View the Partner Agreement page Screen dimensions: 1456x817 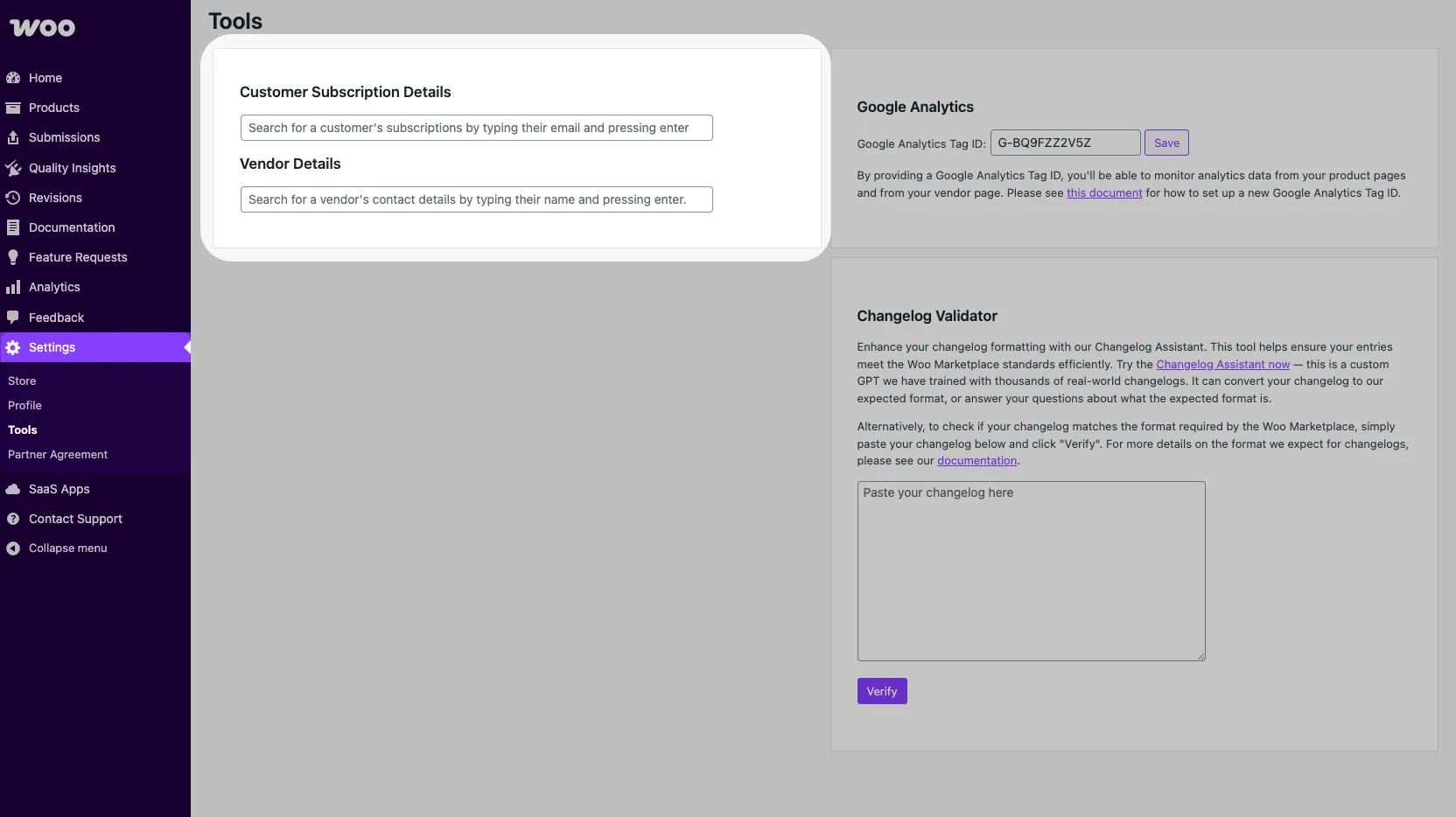[x=58, y=454]
